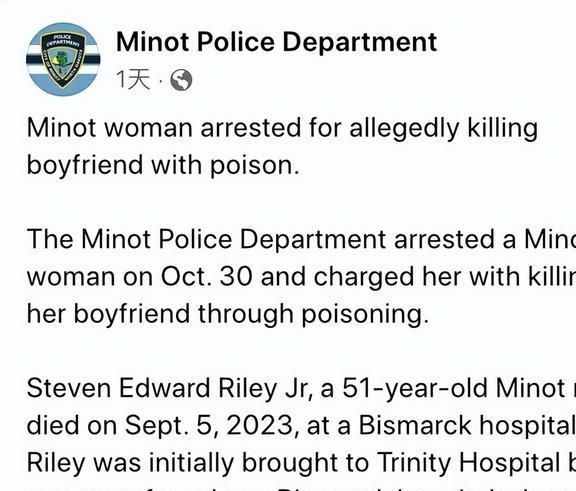The image size is (576, 491).
Task: Click the '1天' post timestamp
Action: point(133,79)
